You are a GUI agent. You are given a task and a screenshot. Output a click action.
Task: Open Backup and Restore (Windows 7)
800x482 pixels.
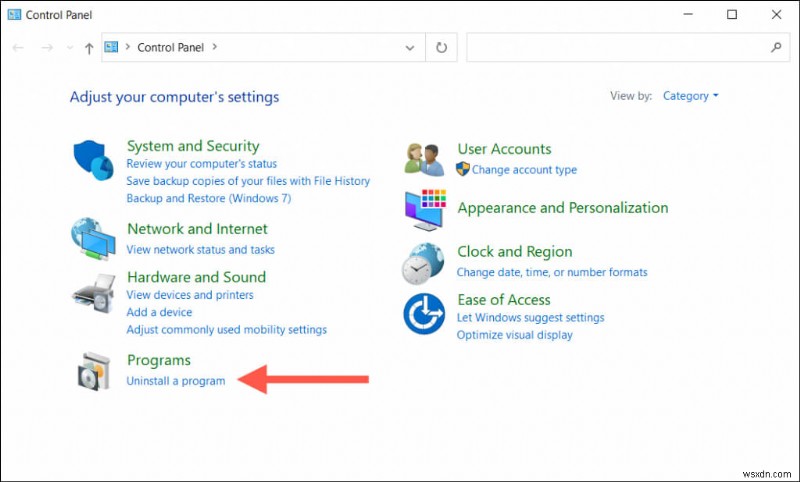coord(209,198)
